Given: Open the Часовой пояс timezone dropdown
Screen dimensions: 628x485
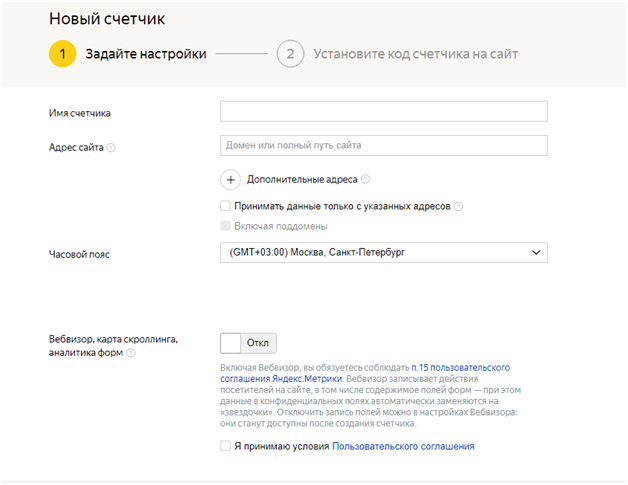Looking at the screenshot, I should coord(383,253).
